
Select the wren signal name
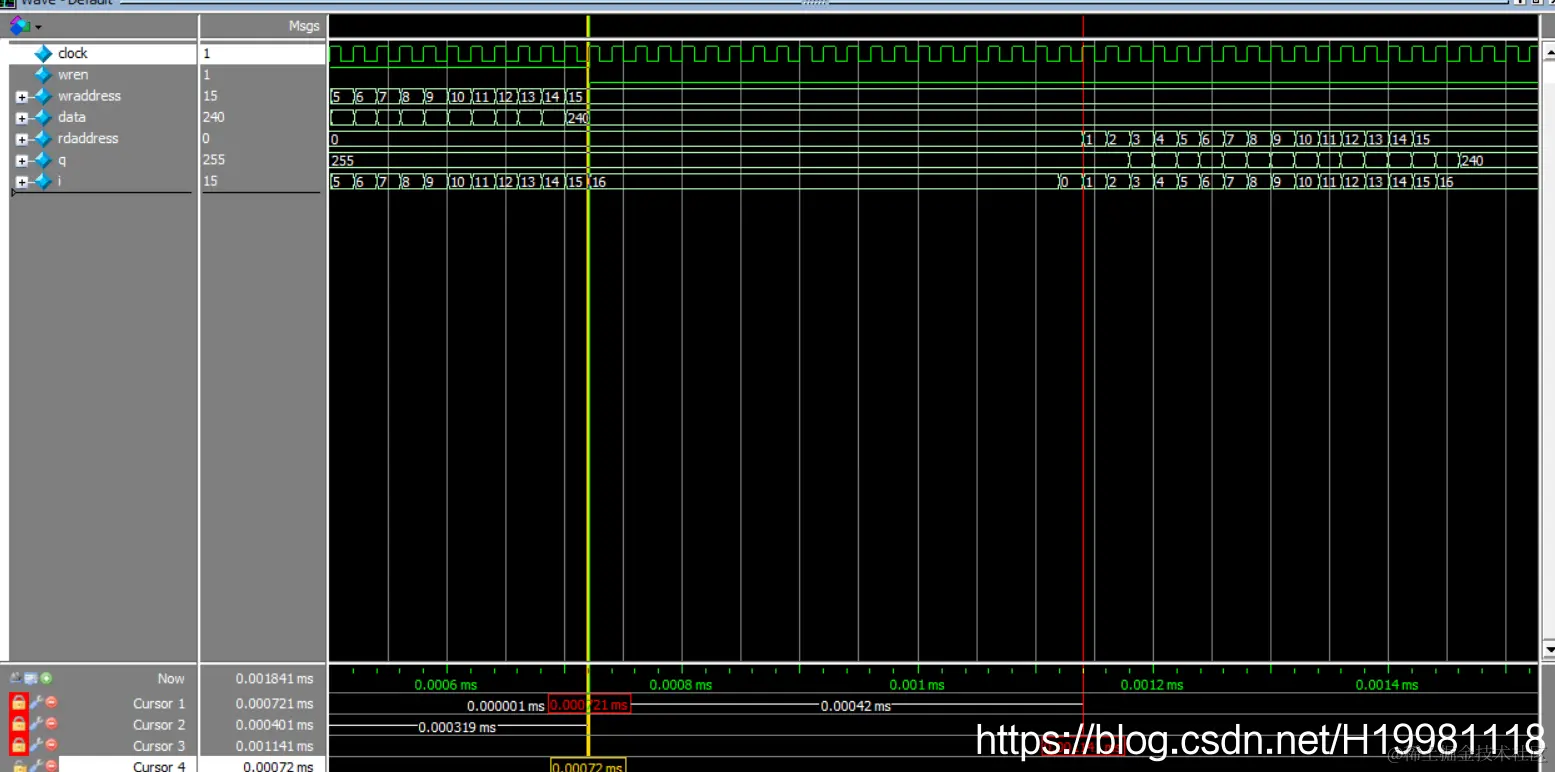(73, 75)
